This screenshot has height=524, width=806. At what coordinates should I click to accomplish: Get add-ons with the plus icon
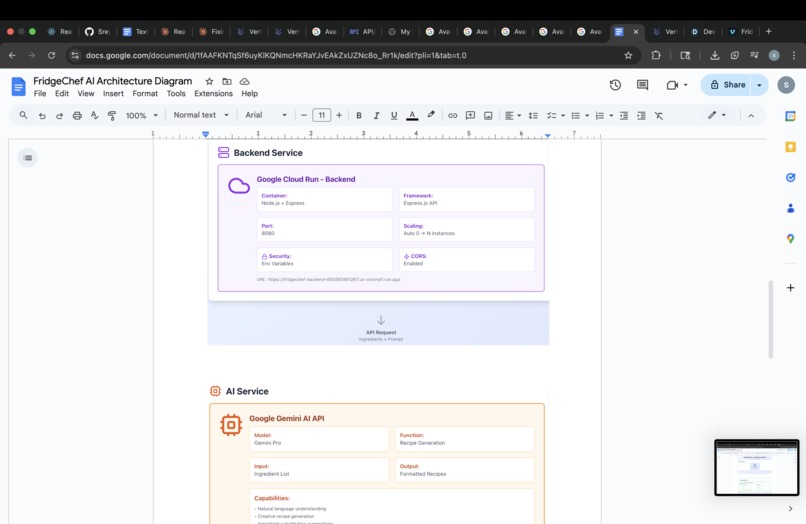pos(791,287)
